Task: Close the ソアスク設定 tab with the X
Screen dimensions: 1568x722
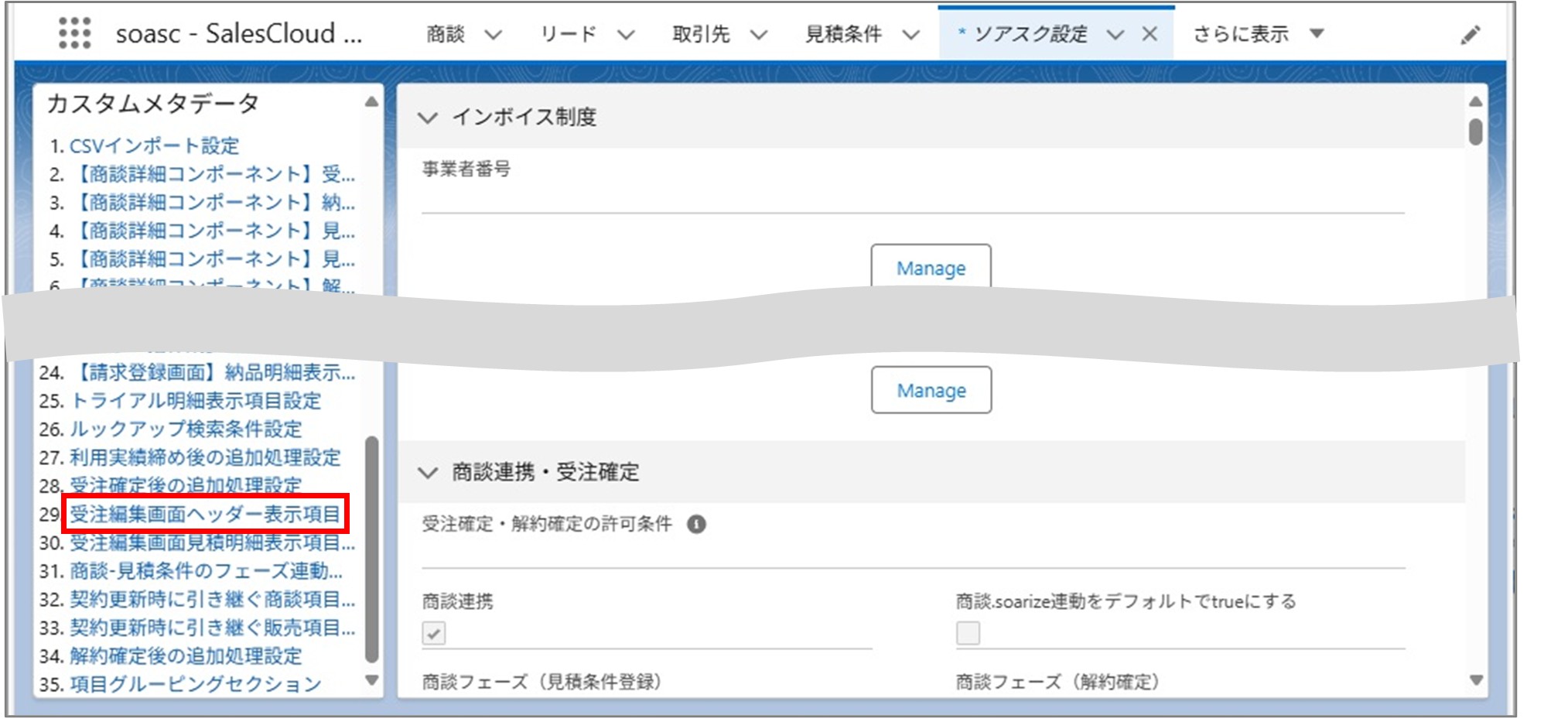Action: pyautogui.click(x=1151, y=33)
